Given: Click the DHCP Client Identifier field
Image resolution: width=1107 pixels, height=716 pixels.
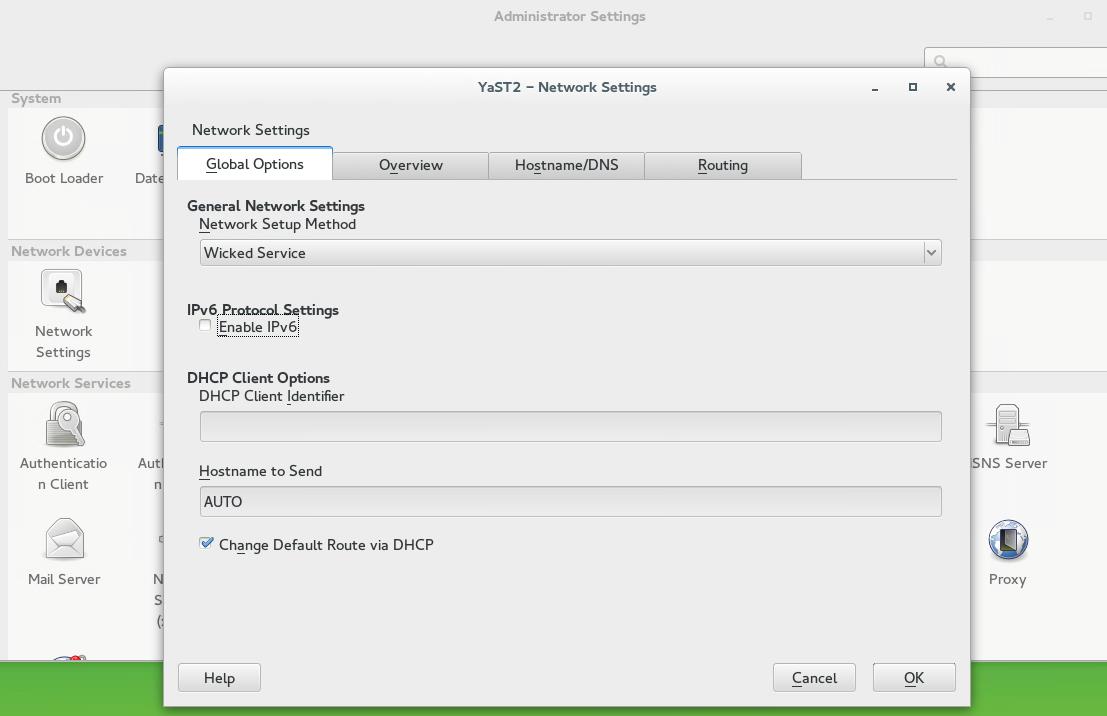Looking at the screenshot, I should 570,427.
